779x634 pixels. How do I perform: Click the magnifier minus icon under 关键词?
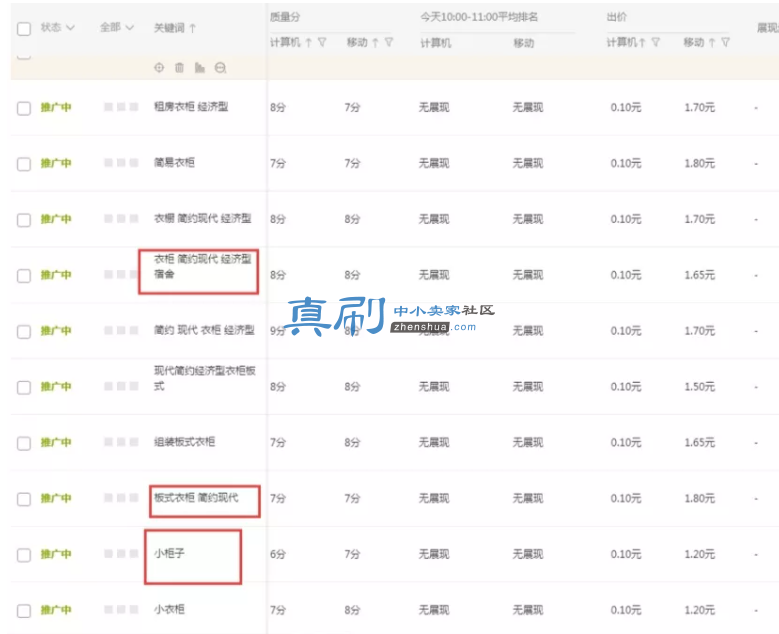[221, 68]
